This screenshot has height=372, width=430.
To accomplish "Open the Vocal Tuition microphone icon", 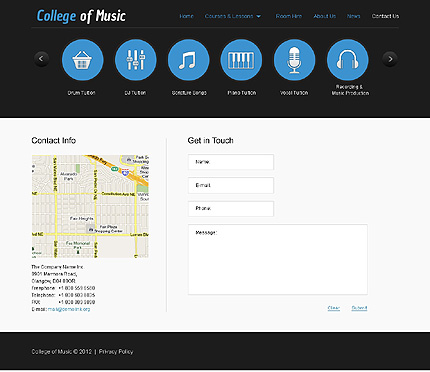I will pos(294,60).
